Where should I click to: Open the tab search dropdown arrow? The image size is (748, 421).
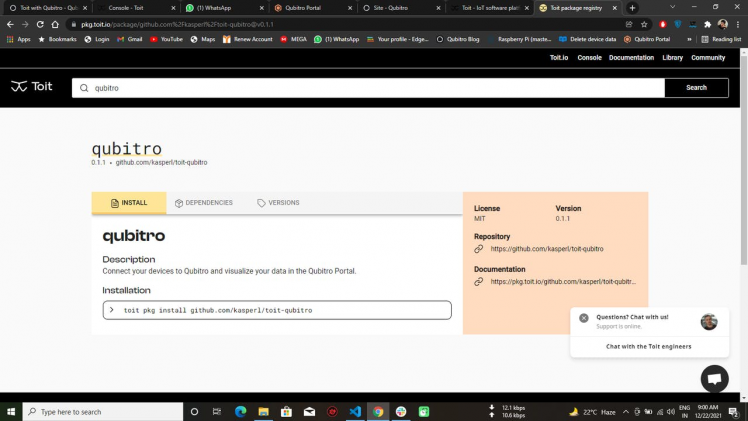[x=672, y=7]
